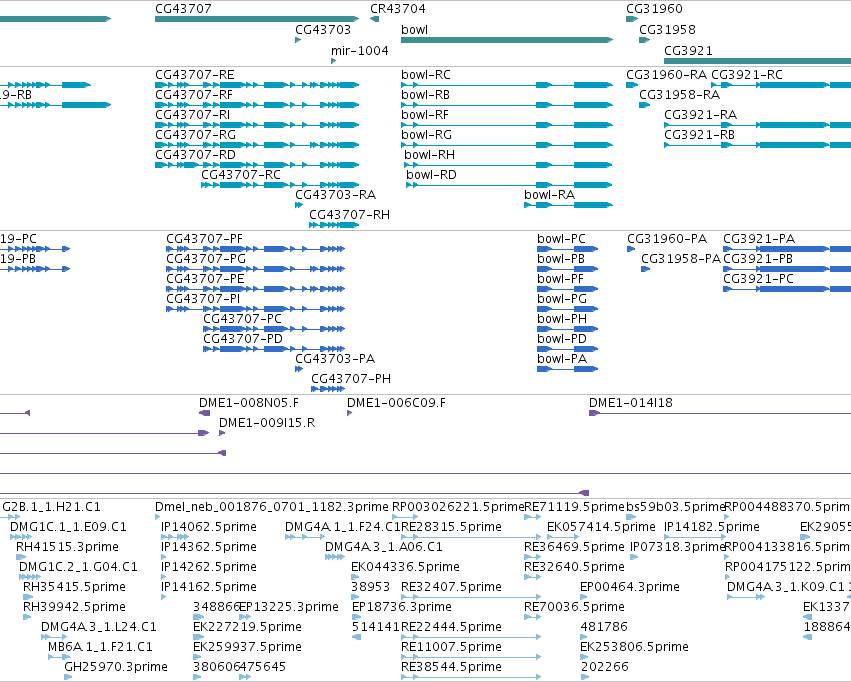The height and width of the screenshot is (682, 851).
Task: Click protein bowl-PB
Action: [x=561, y=259]
